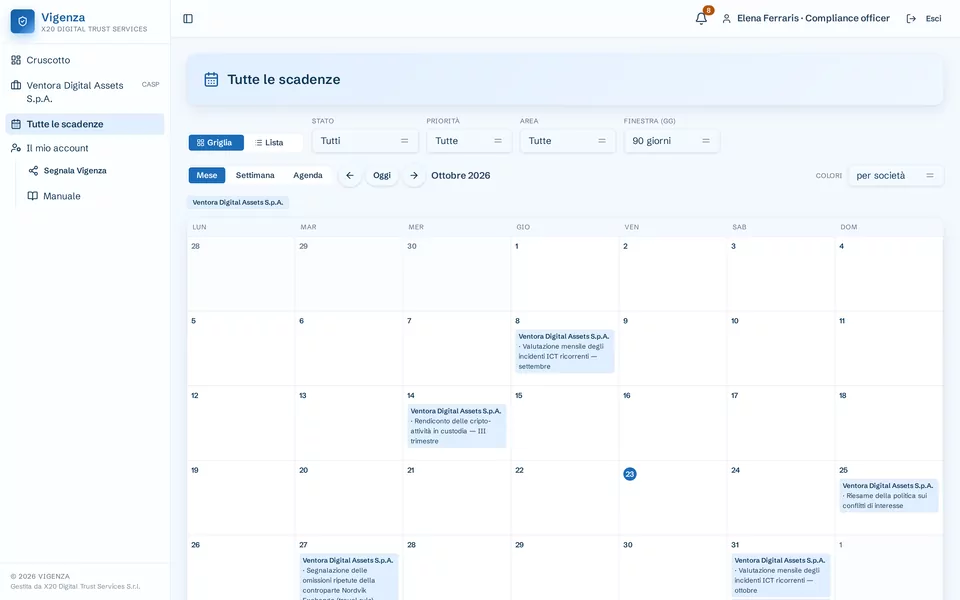Open 27 October Segnalazione omissioni event
Image resolution: width=960 pixels, height=600 pixels.
point(349,577)
